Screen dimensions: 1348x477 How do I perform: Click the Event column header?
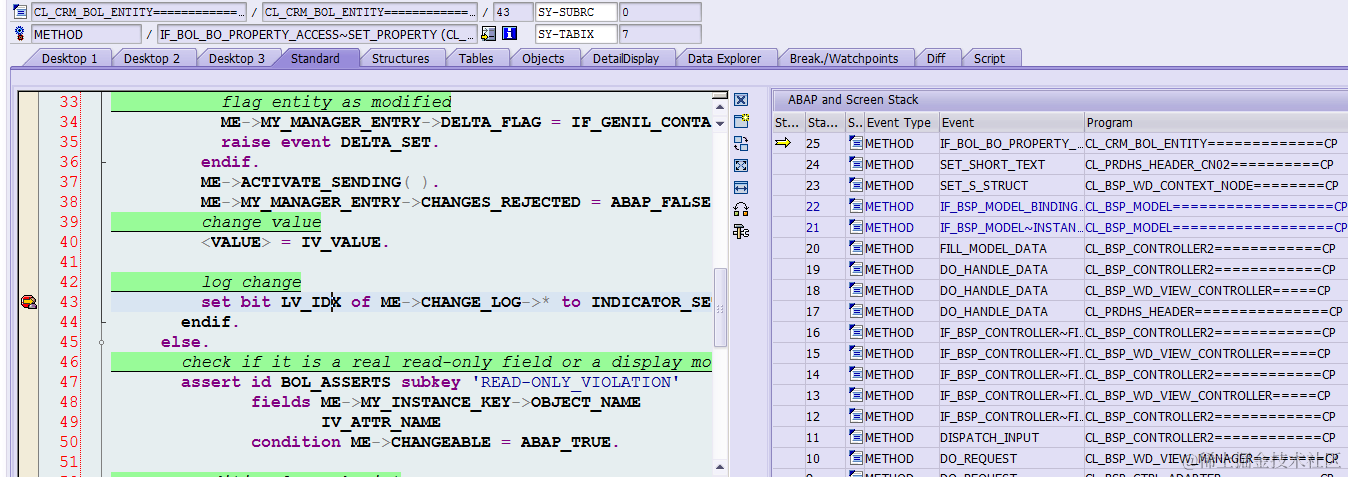pos(1011,122)
